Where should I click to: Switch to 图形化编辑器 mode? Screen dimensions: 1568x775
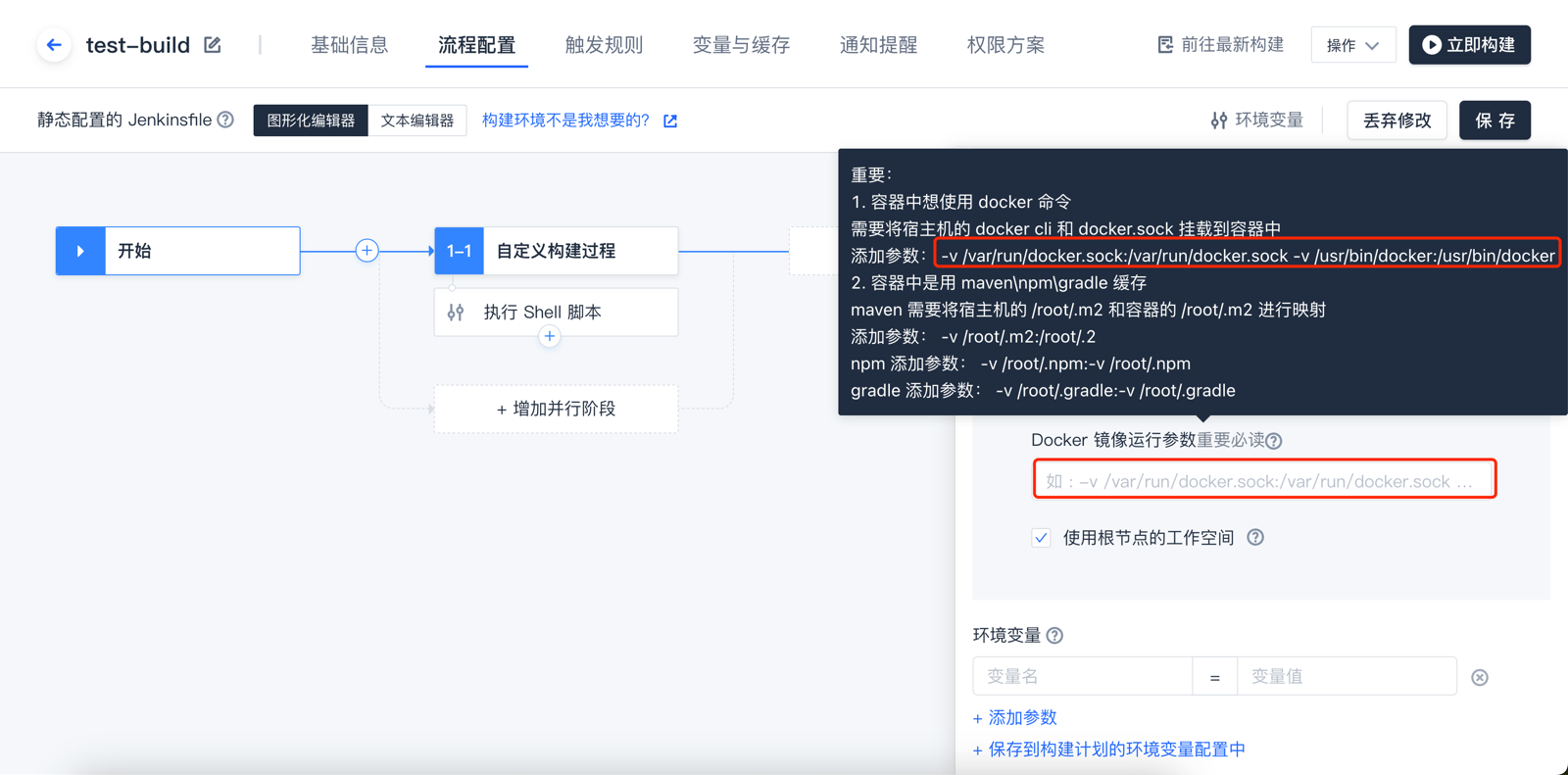pos(311,121)
